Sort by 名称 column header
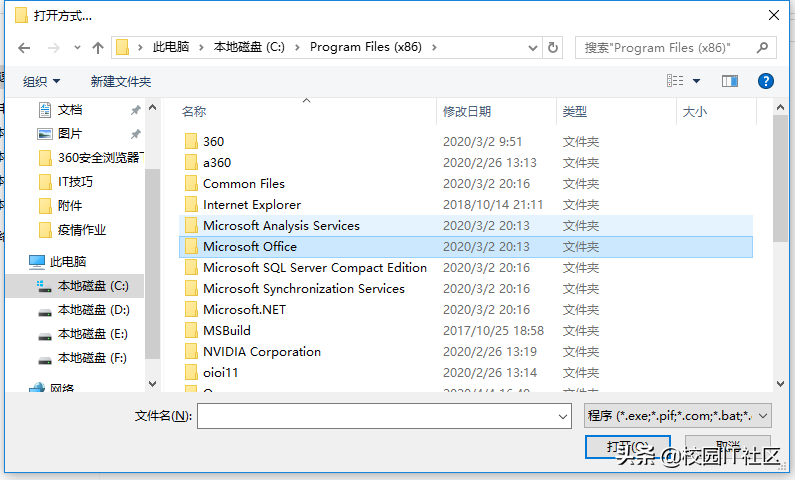Image resolution: width=795 pixels, height=480 pixels. click(x=194, y=112)
